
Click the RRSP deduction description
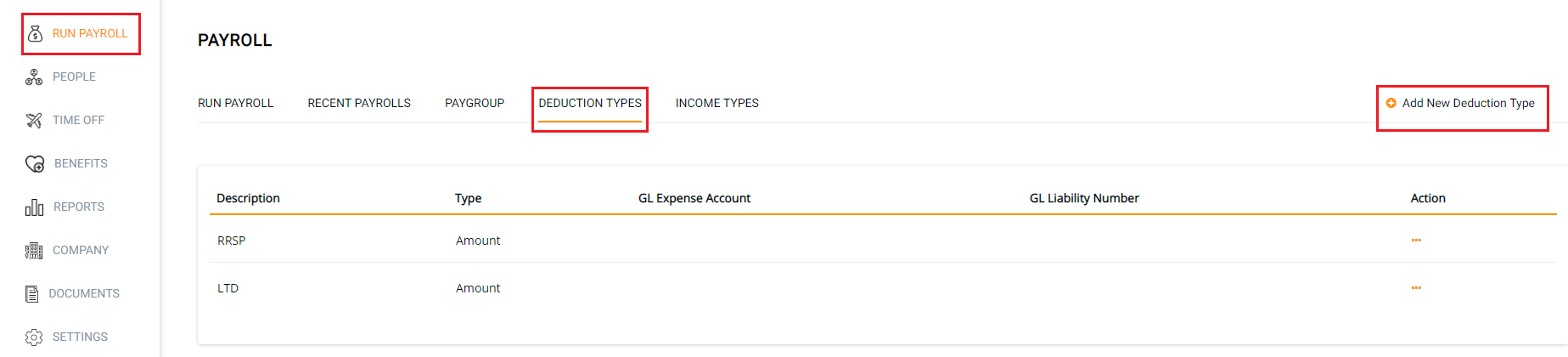click(x=232, y=241)
